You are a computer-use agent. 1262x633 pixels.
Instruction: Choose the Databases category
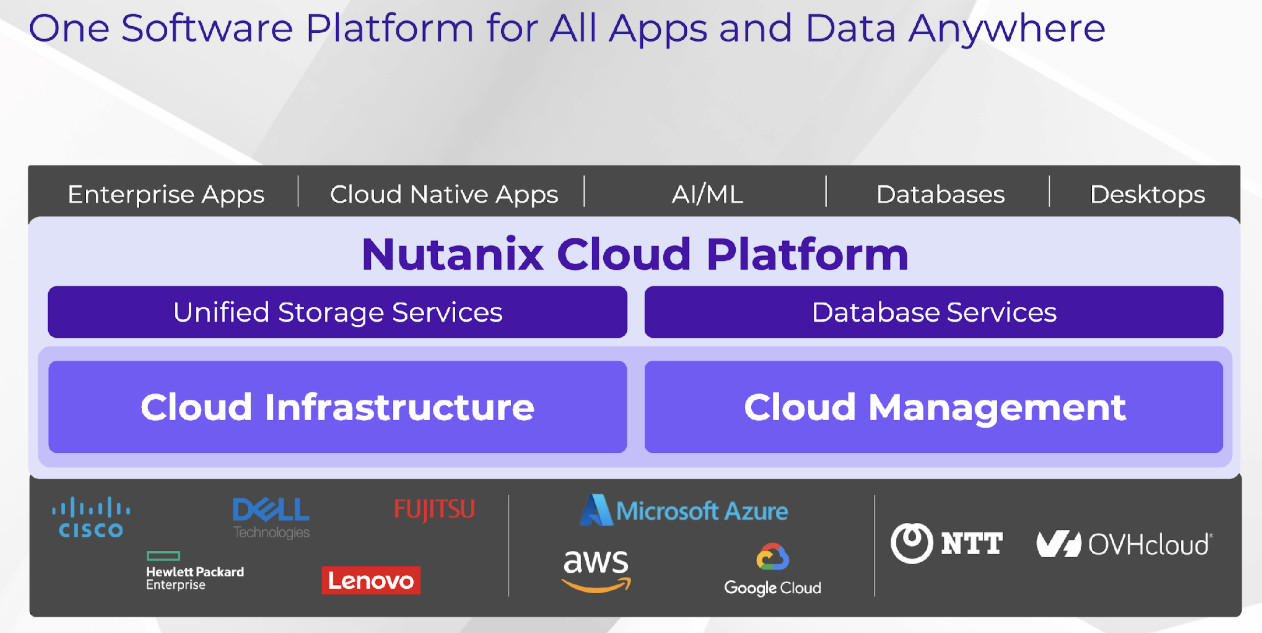point(940,194)
